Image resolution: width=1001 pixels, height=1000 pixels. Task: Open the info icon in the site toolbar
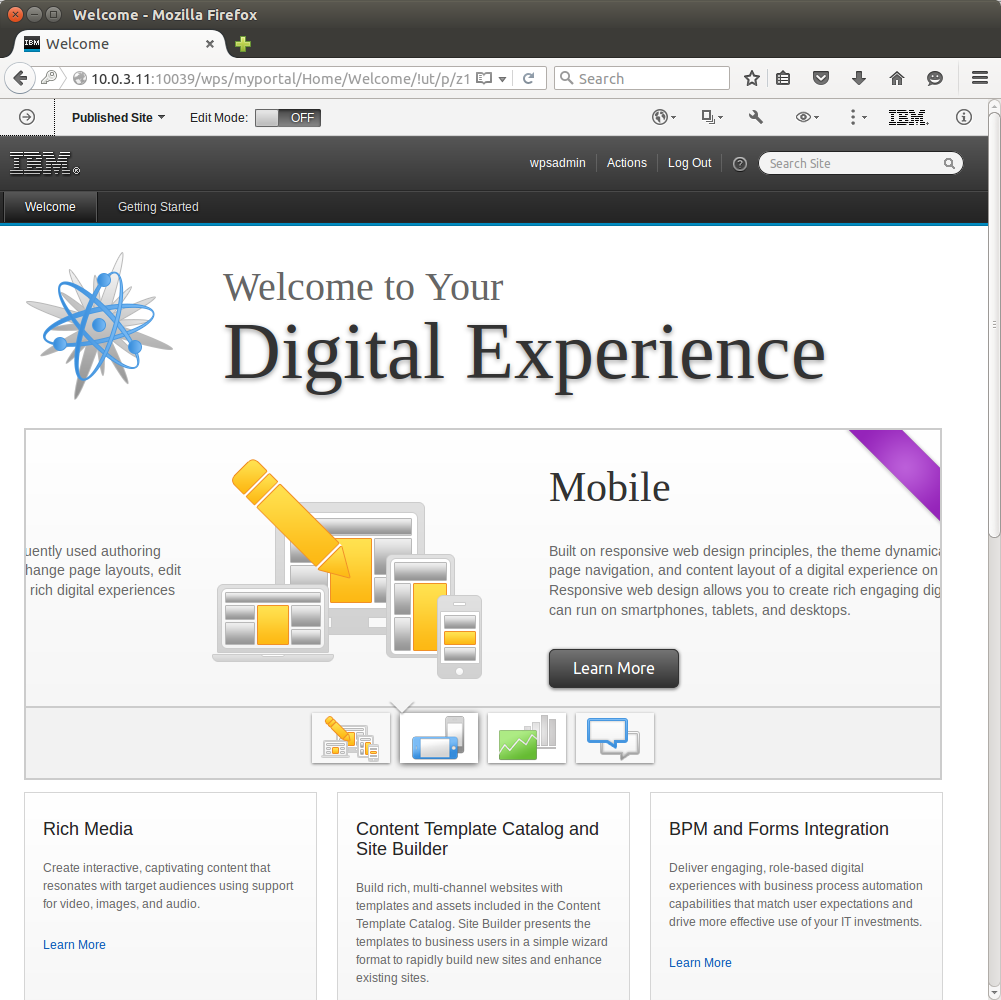click(964, 117)
